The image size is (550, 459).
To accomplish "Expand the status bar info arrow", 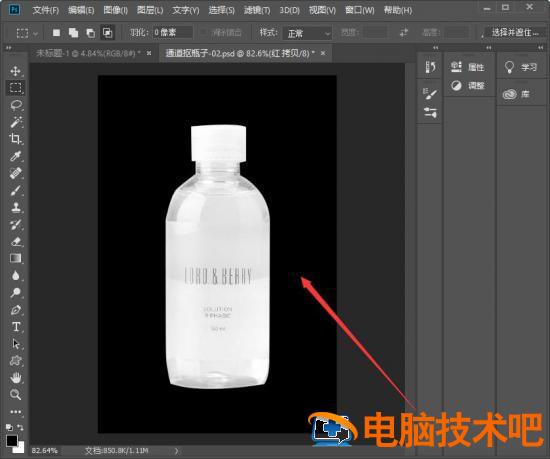I will (176, 451).
